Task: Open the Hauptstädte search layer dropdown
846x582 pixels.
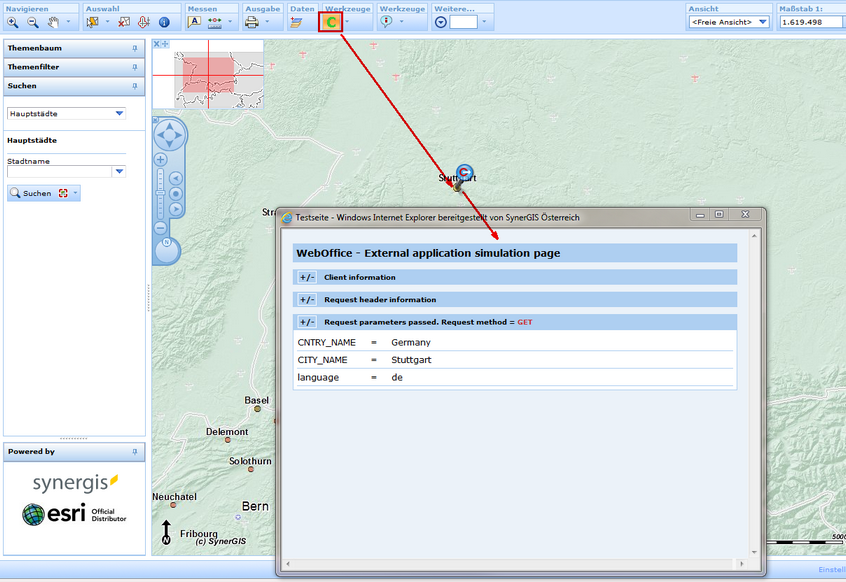Action: [x=119, y=114]
